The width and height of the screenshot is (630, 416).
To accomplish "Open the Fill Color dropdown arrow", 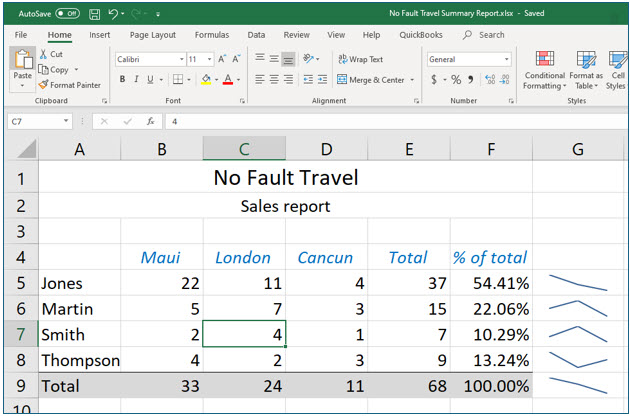I will pyautogui.click(x=216, y=80).
